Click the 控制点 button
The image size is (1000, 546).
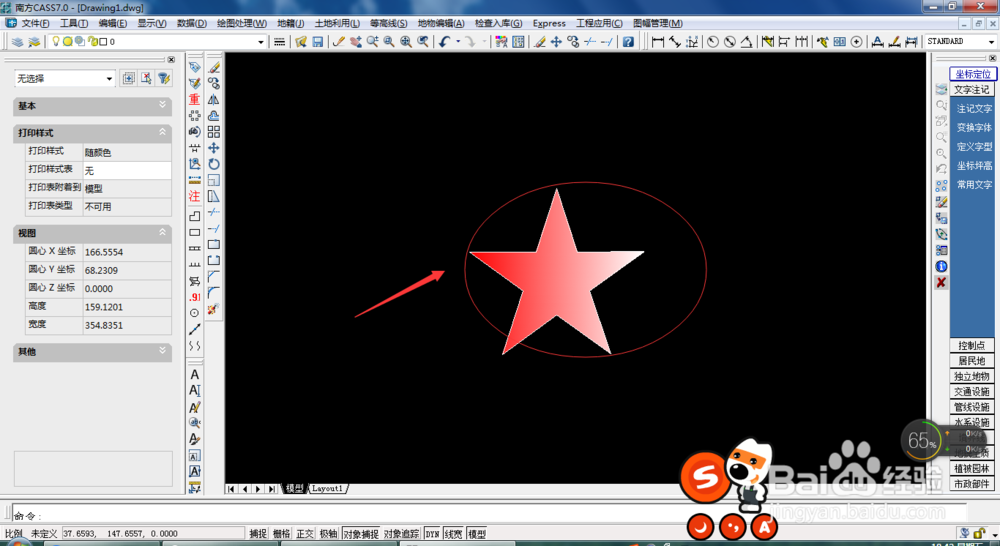972,345
